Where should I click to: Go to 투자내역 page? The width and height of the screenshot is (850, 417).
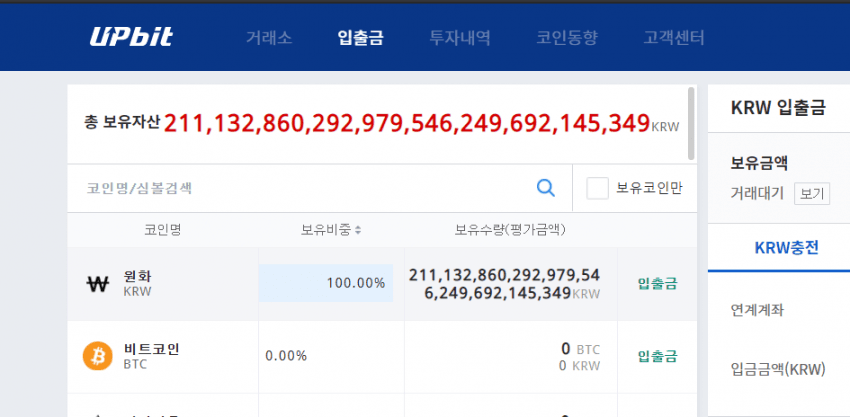coord(460,38)
